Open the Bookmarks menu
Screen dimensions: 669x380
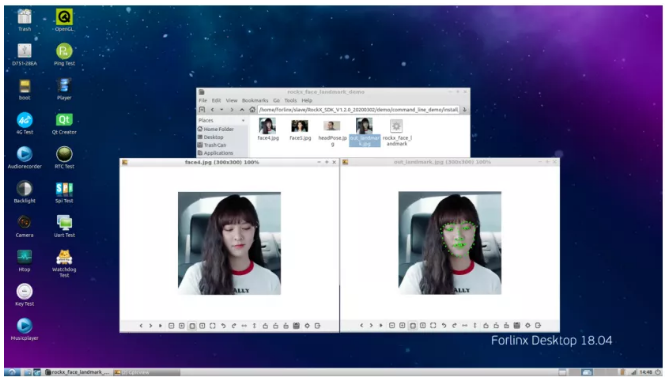[x=255, y=101]
